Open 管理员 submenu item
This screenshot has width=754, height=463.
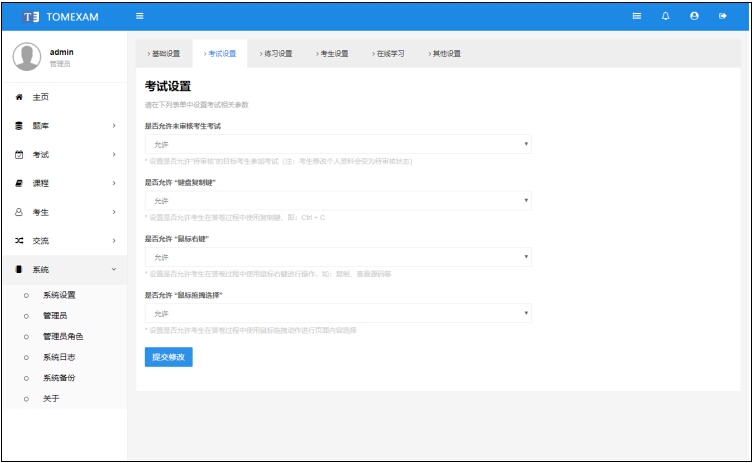click(x=55, y=315)
